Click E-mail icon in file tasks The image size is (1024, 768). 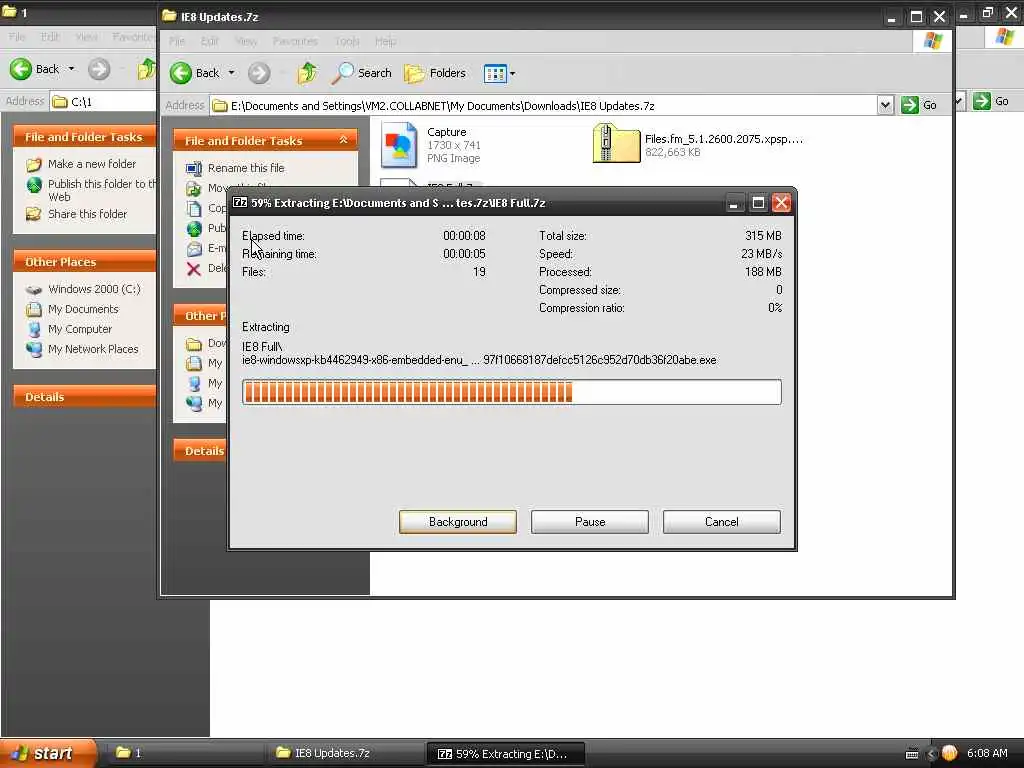(x=194, y=249)
